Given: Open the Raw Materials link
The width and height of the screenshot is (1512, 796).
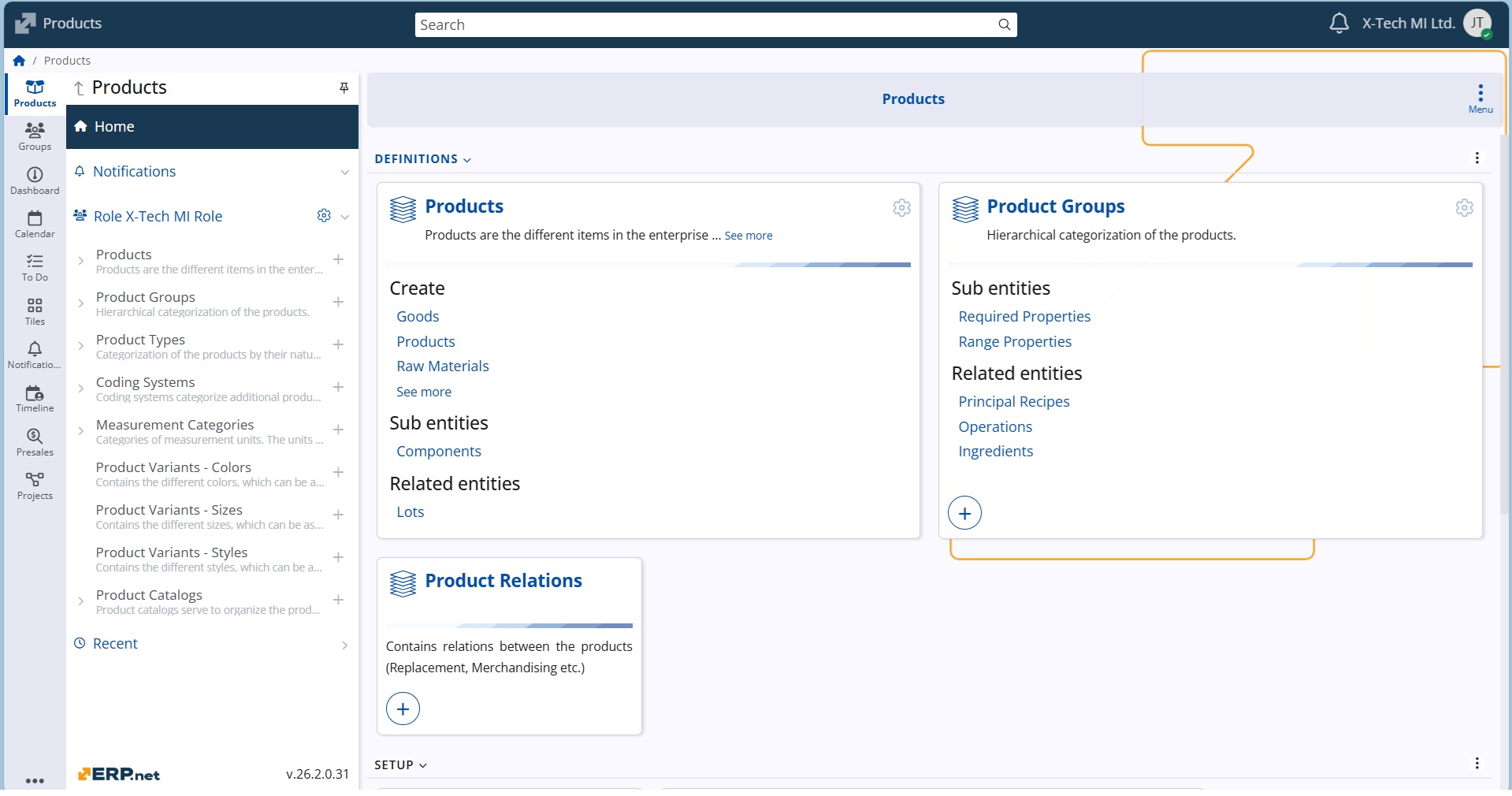Looking at the screenshot, I should 442,366.
